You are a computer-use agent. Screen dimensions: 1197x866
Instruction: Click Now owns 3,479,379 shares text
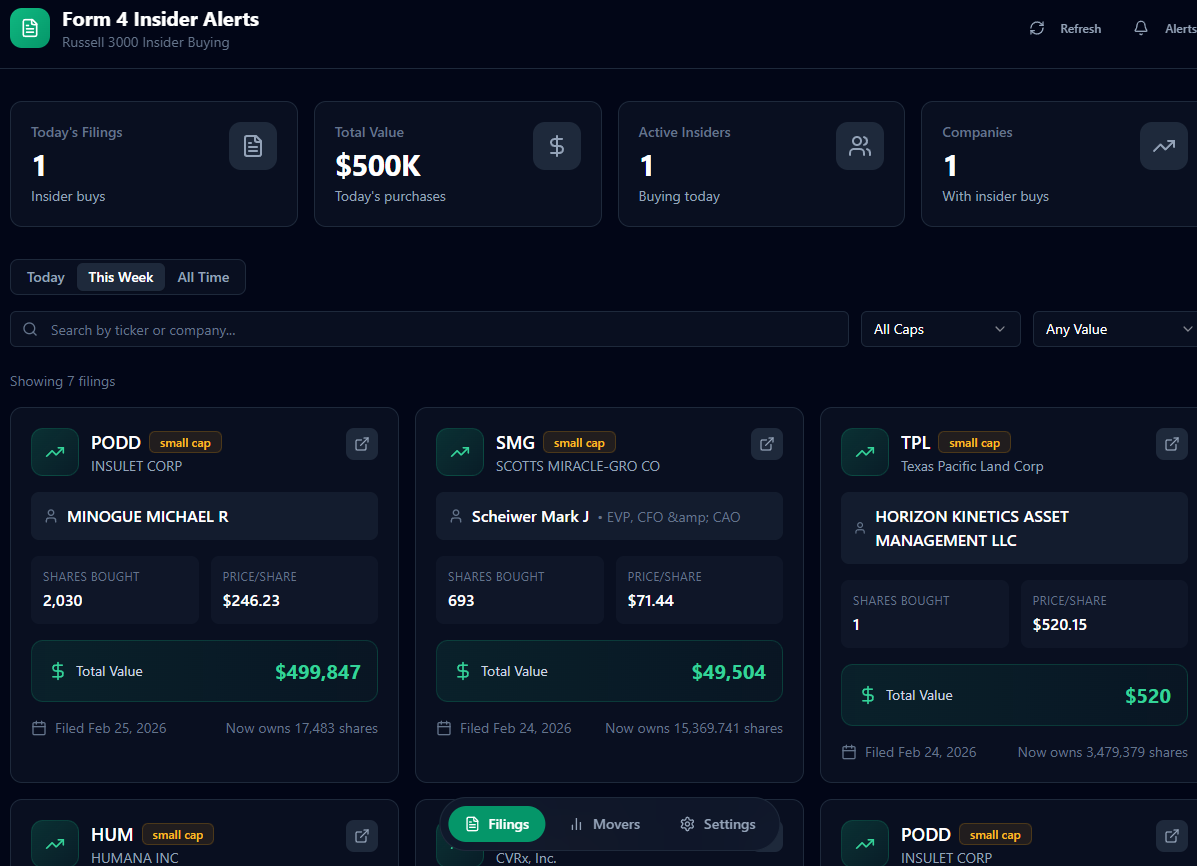tap(1102, 752)
